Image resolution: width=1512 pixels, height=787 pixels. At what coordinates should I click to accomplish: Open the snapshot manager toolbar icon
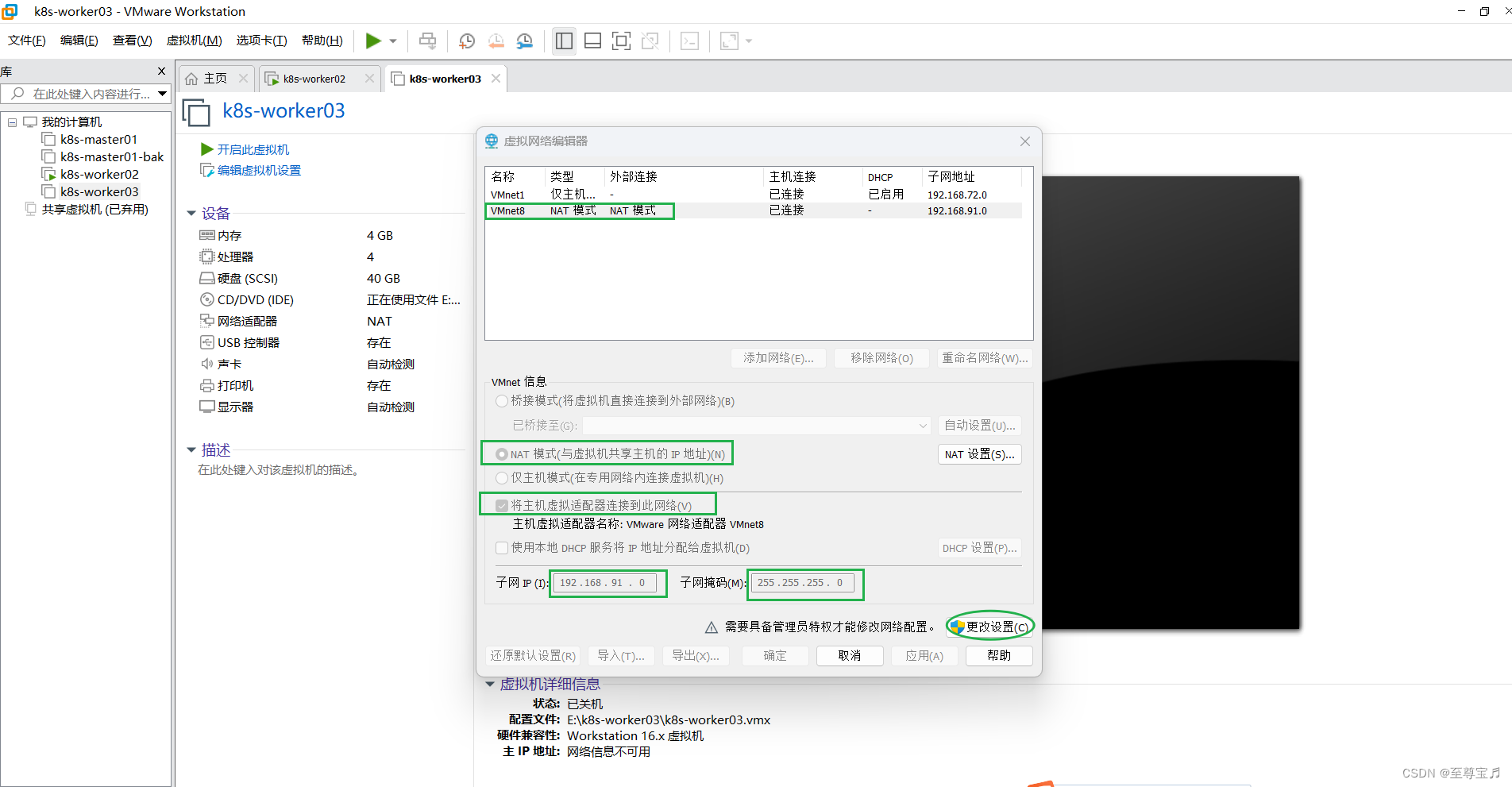(x=525, y=41)
